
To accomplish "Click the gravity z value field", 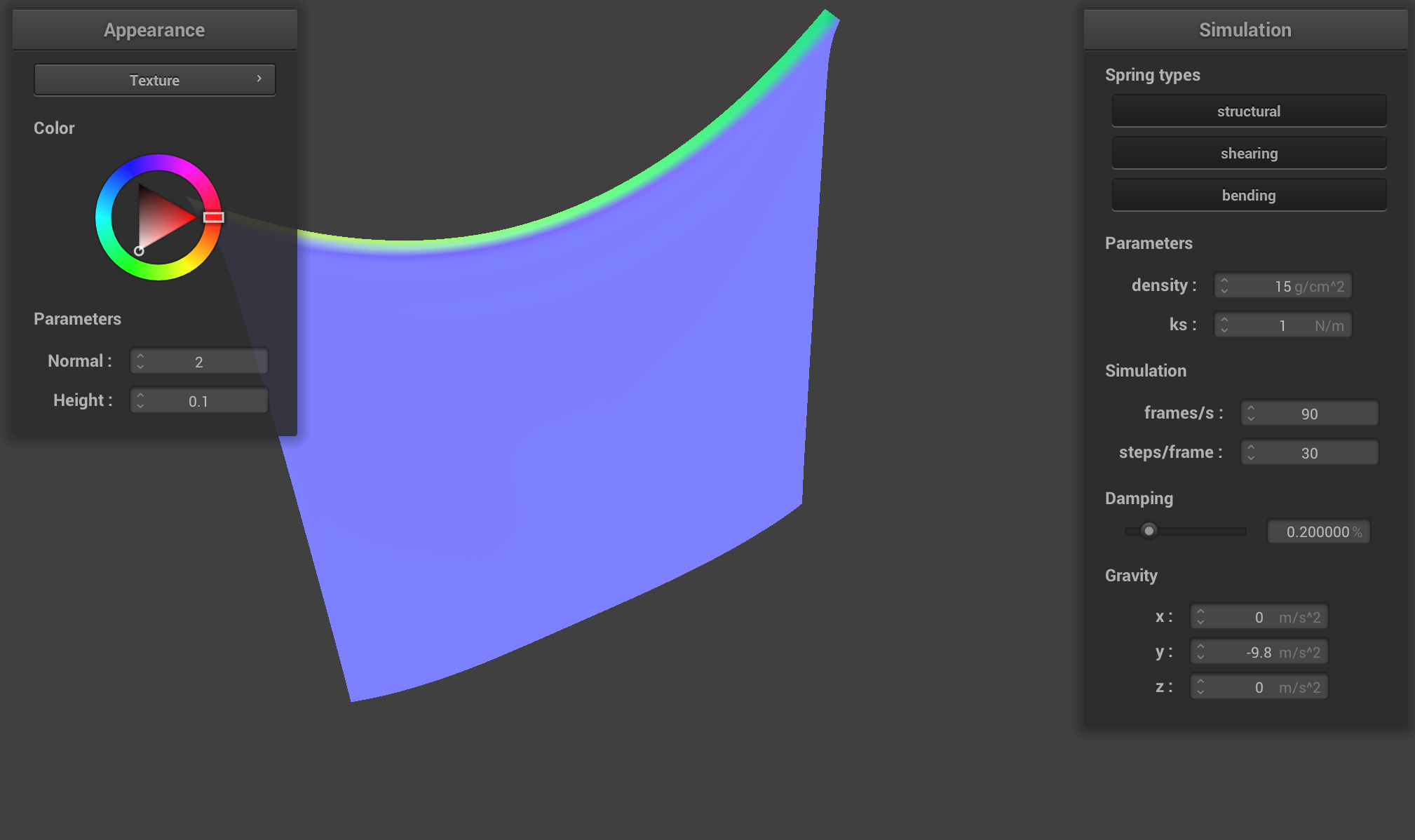I will [x=1259, y=686].
